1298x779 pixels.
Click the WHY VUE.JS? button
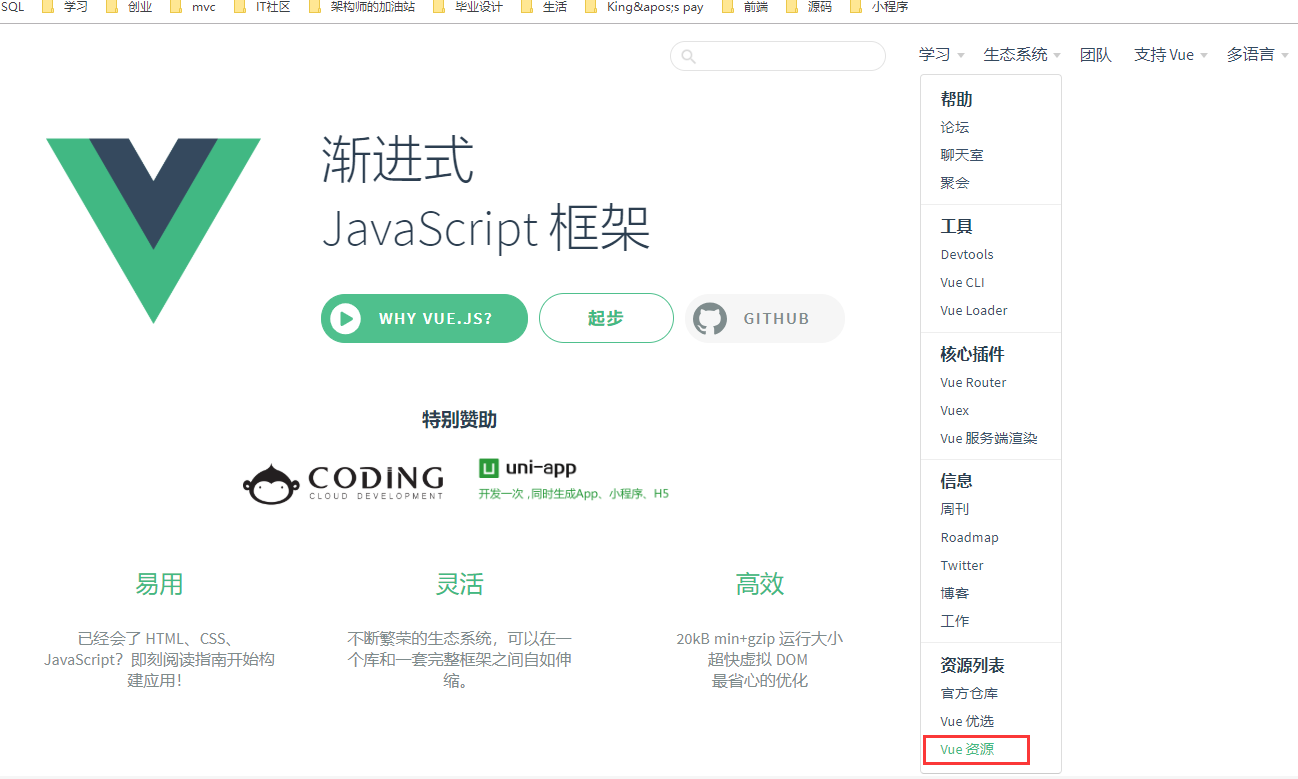pos(424,318)
